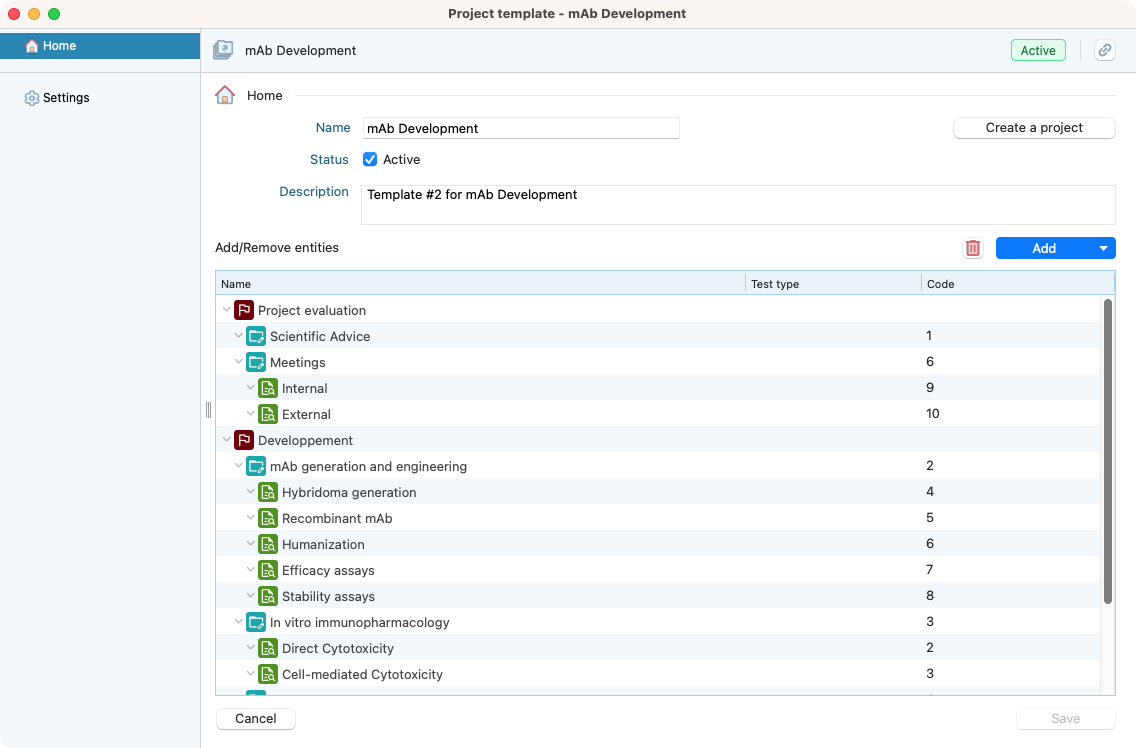This screenshot has height=748, width=1136.
Task: Click the Direct Cytotoxicity green icon
Action: pyautogui.click(x=268, y=648)
